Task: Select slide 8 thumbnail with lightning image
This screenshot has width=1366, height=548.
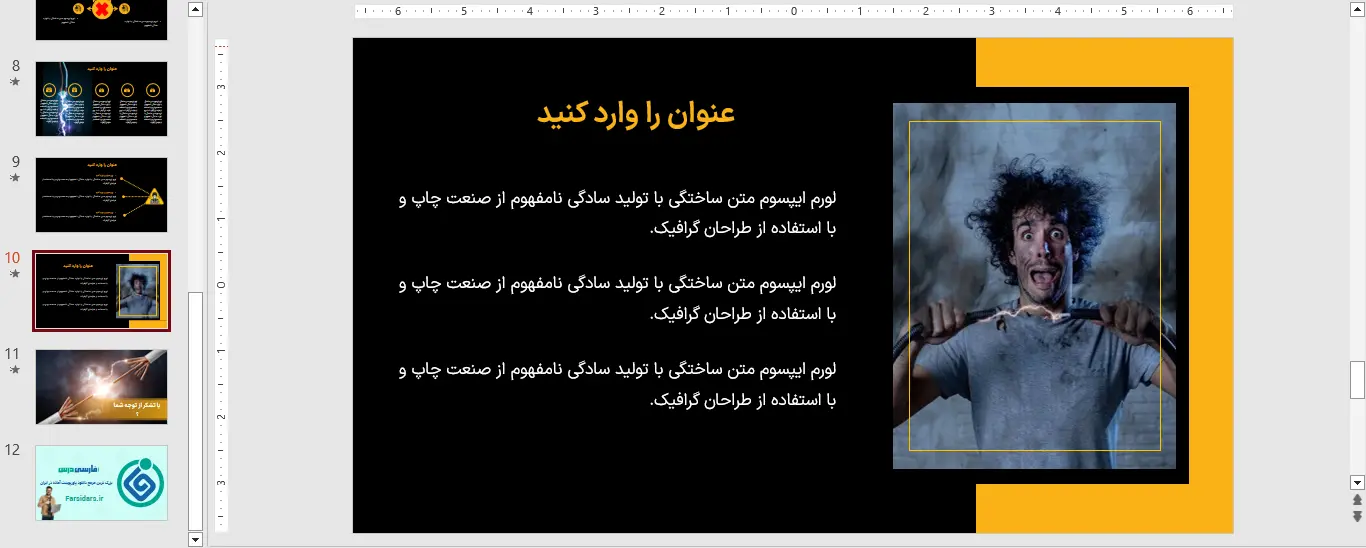Action: pyautogui.click(x=101, y=99)
